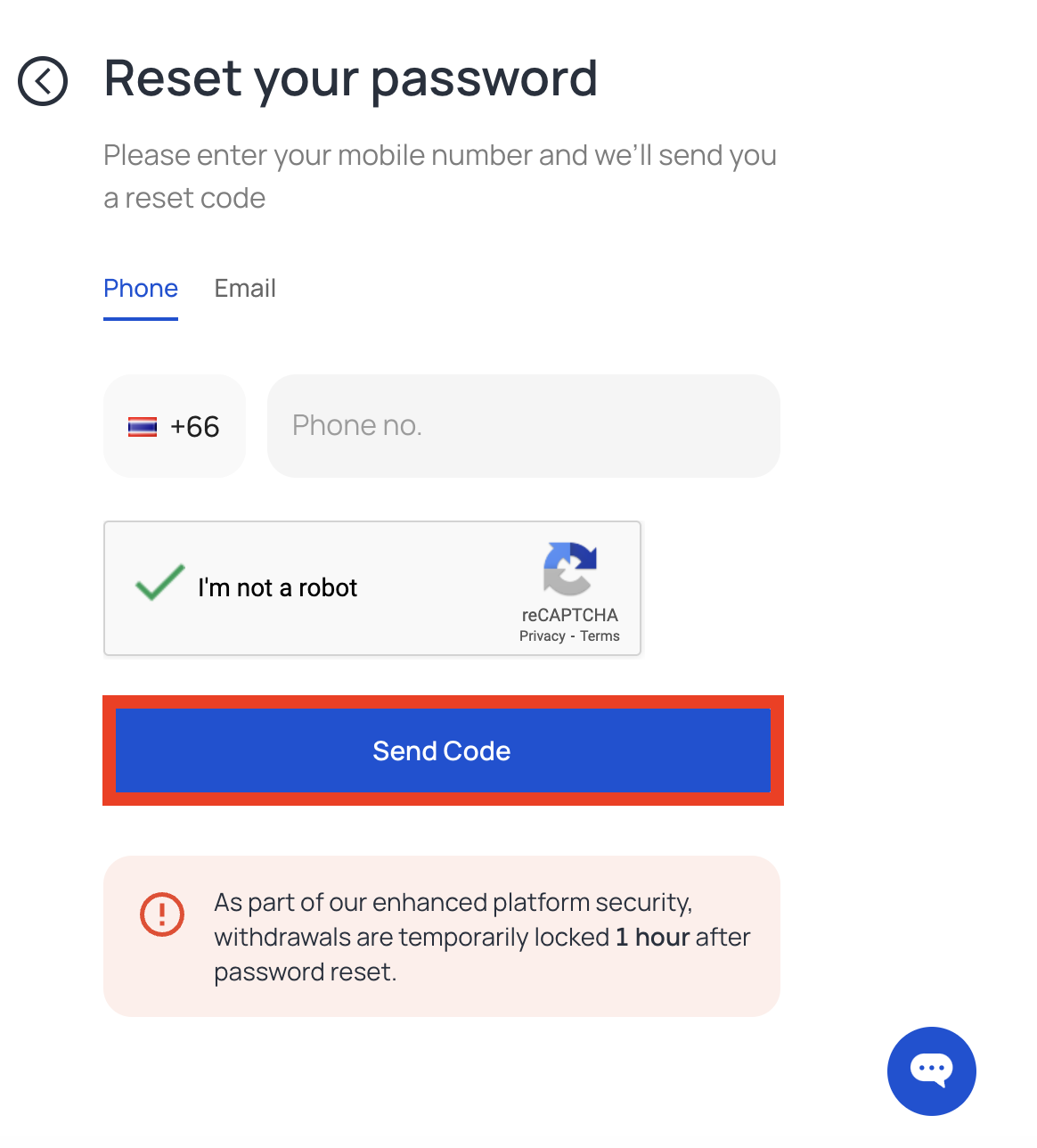This screenshot has height=1148, width=1037.
Task: Click the Send Code button
Action: (443, 750)
